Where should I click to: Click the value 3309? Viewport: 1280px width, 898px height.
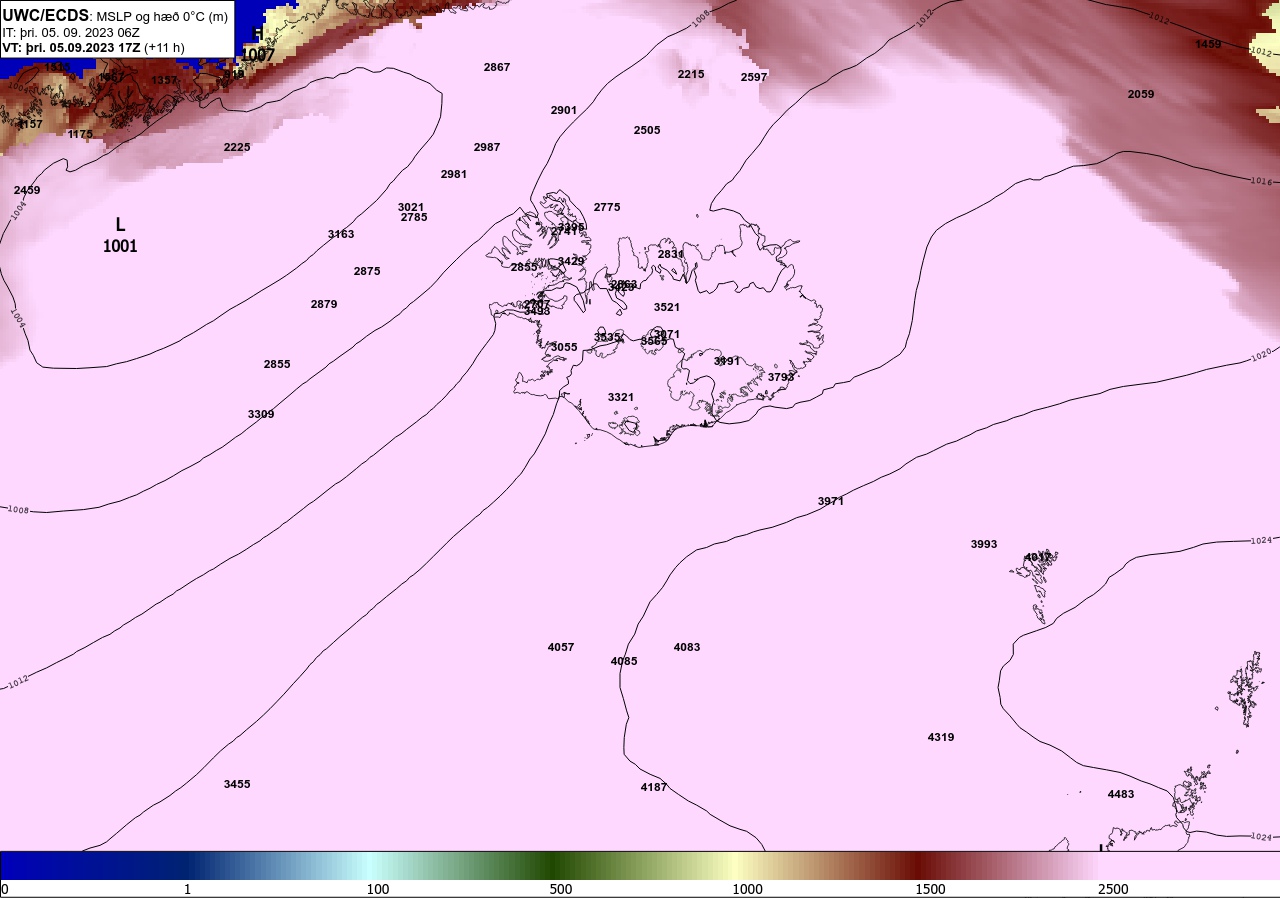click(x=261, y=414)
